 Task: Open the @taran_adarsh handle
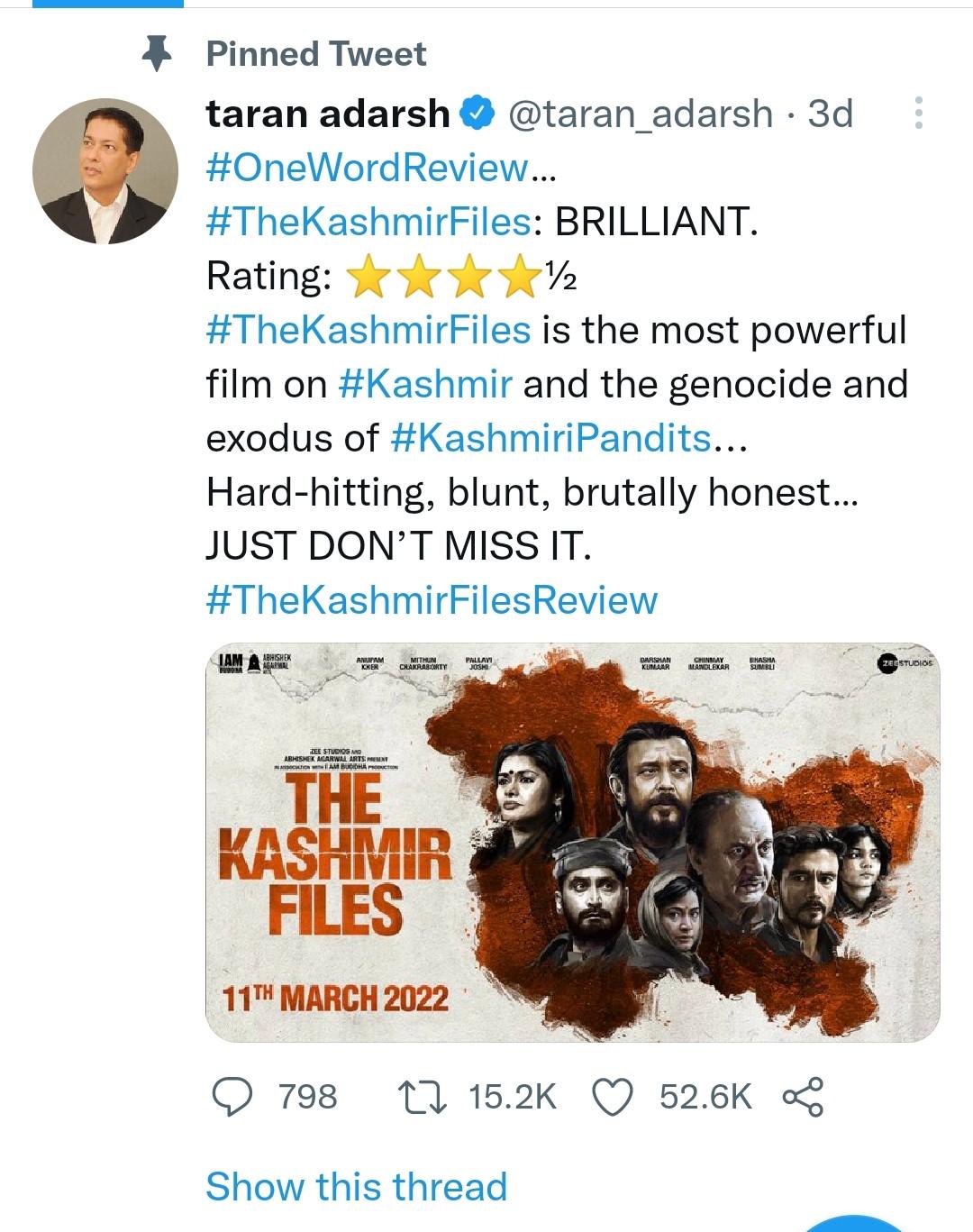pos(641,114)
